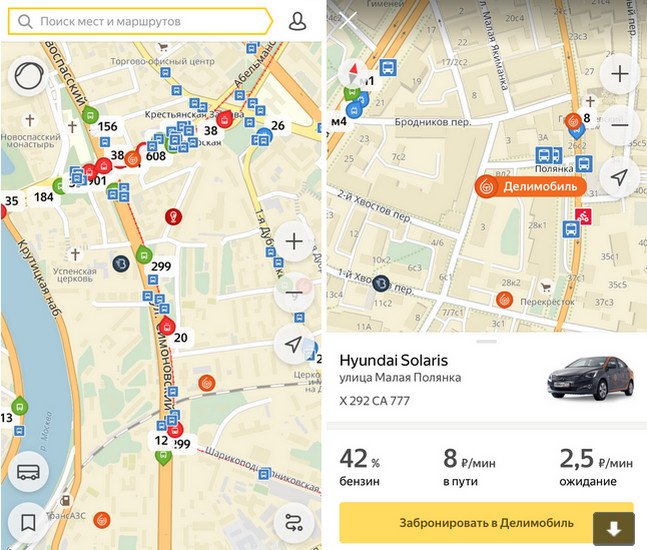647x550 pixels.
Task: Open the route builder icon
Action: coord(294,522)
